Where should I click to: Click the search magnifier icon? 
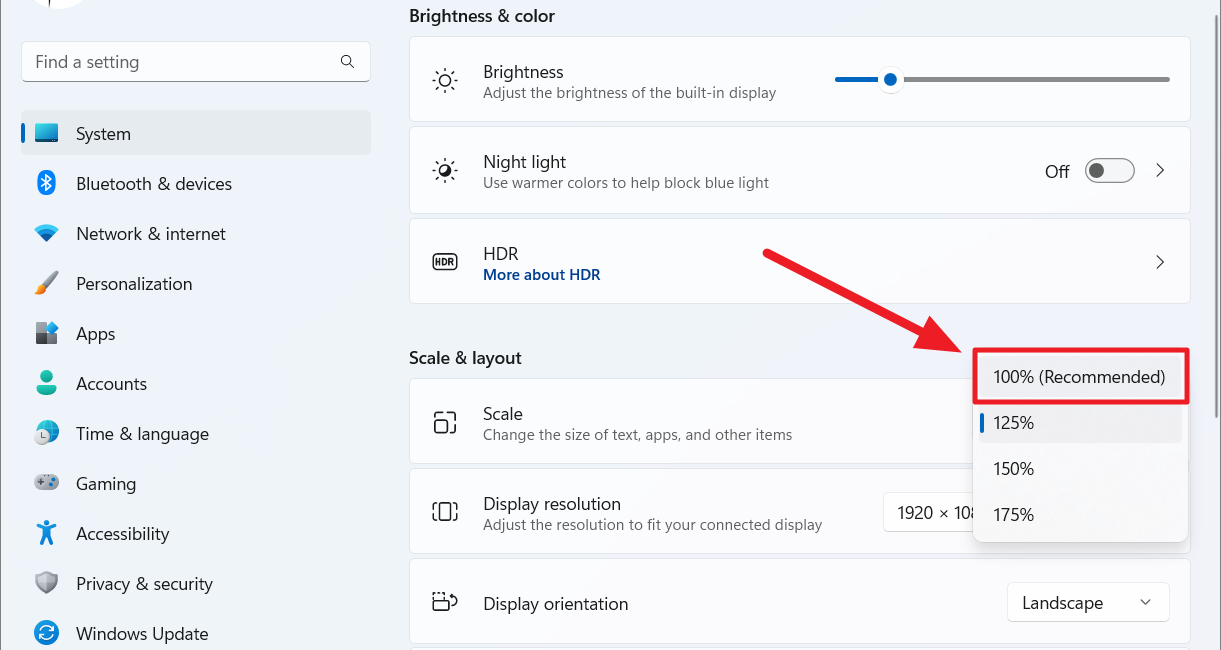click(347, 62)
